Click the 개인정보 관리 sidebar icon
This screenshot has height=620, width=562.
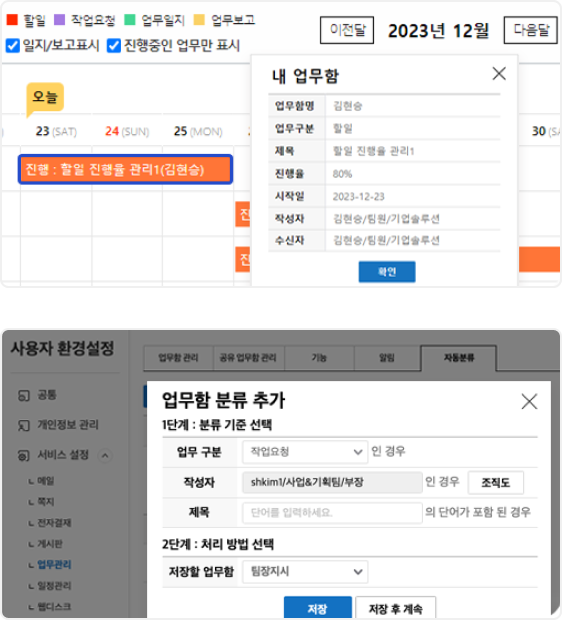[x=24, y=425]
